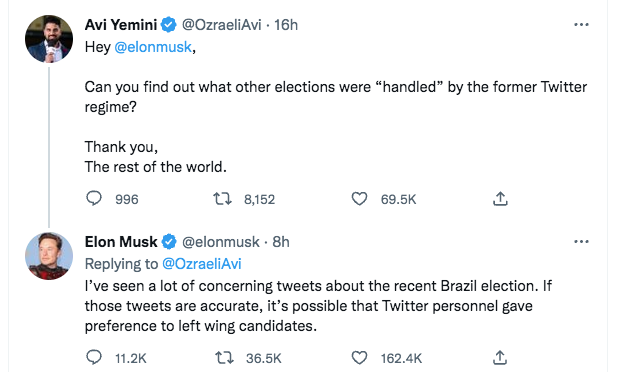View Avi Yemini's profile picture
628x372 pixels.
pos(49,39)
